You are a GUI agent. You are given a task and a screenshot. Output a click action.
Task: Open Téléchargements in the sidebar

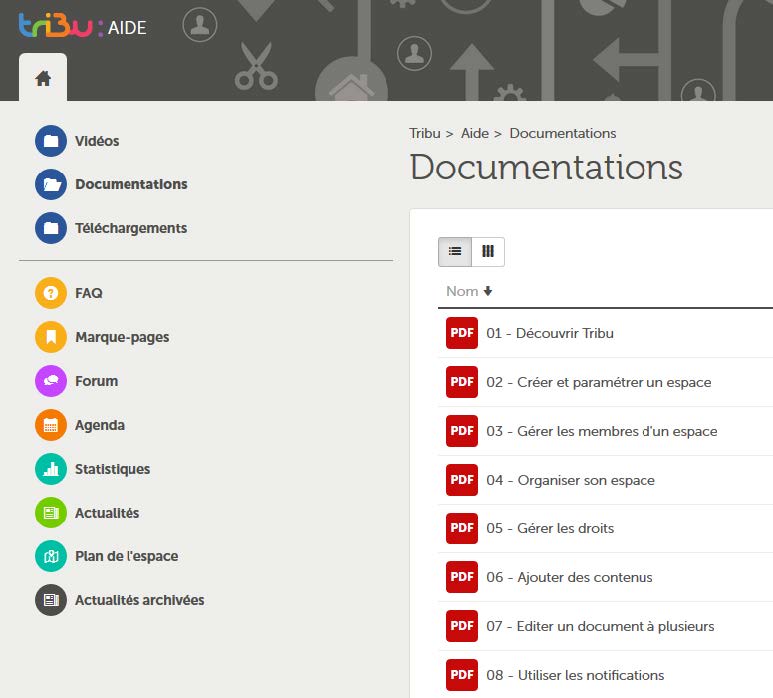[x=131, y=228]
